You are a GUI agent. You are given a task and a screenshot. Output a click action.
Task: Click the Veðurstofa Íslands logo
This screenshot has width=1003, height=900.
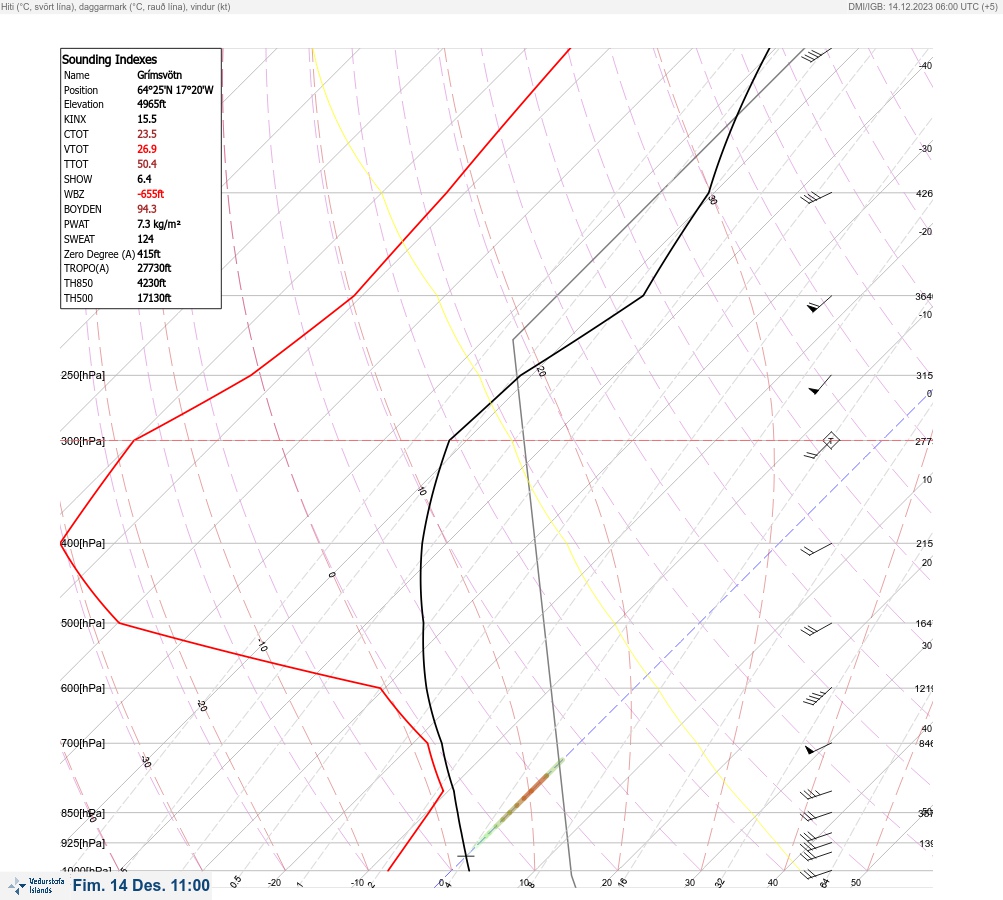click(x=36, y=886)
